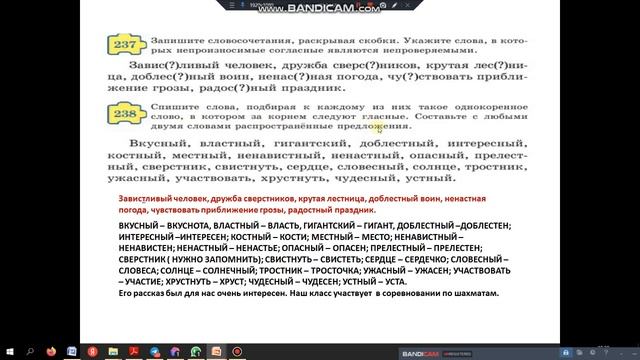Screen dimensions: 640x360
Task: Open the green circular app in taskbar
Action: point(196,351)
